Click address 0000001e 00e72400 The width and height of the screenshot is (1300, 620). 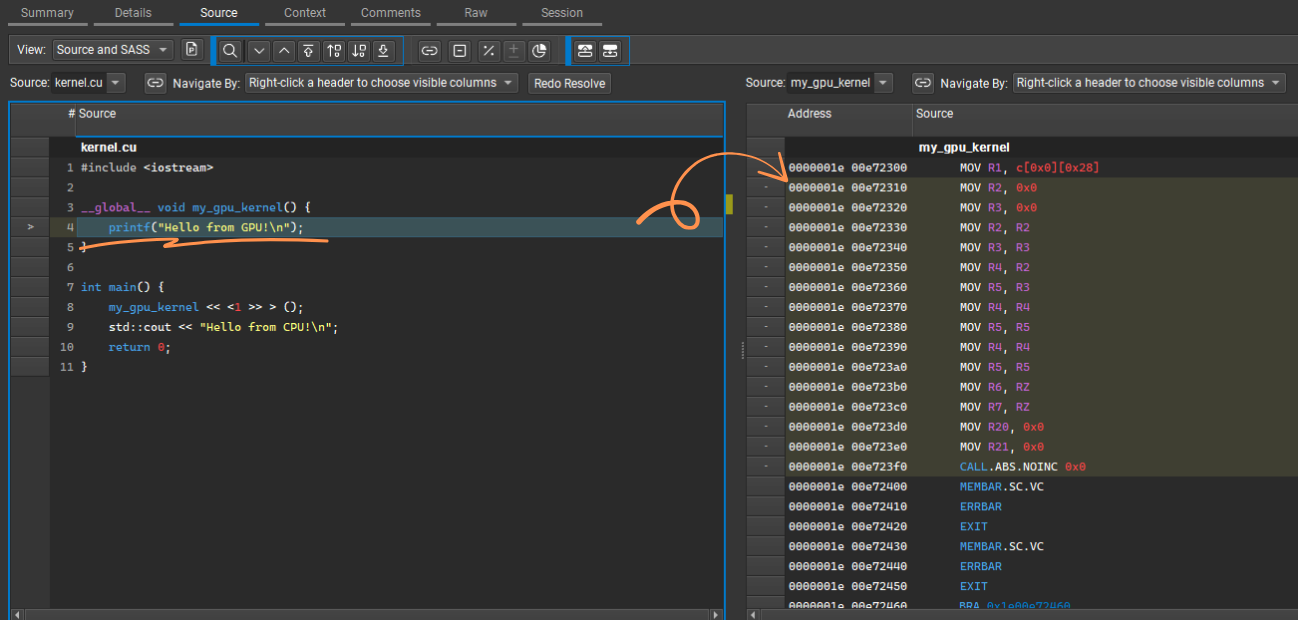(x=847, y=487)
